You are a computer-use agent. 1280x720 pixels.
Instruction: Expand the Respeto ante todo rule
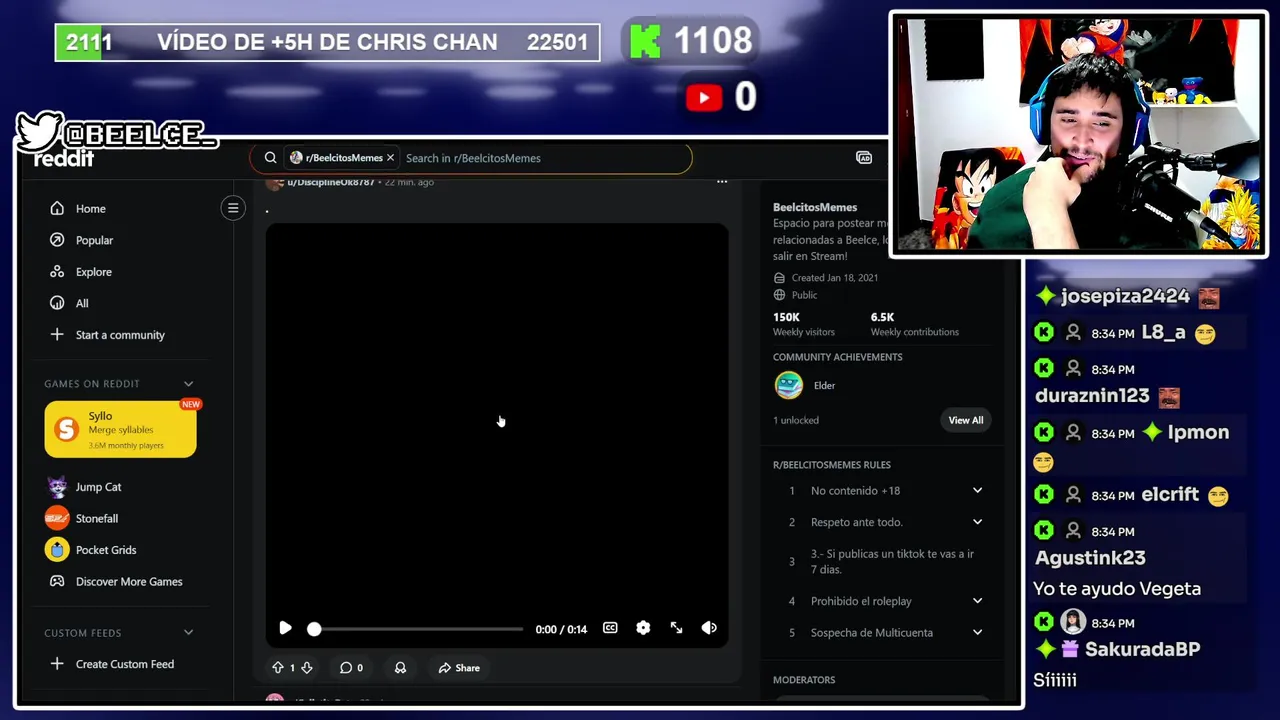click(883, 522)
